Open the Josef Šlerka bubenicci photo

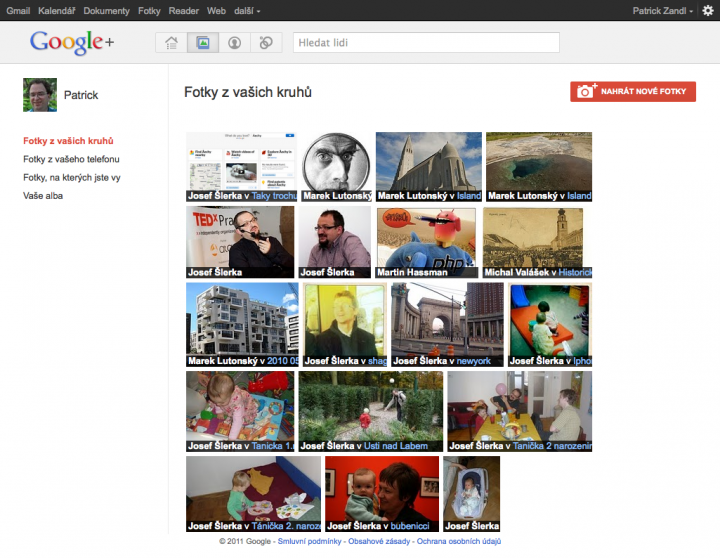382,494
